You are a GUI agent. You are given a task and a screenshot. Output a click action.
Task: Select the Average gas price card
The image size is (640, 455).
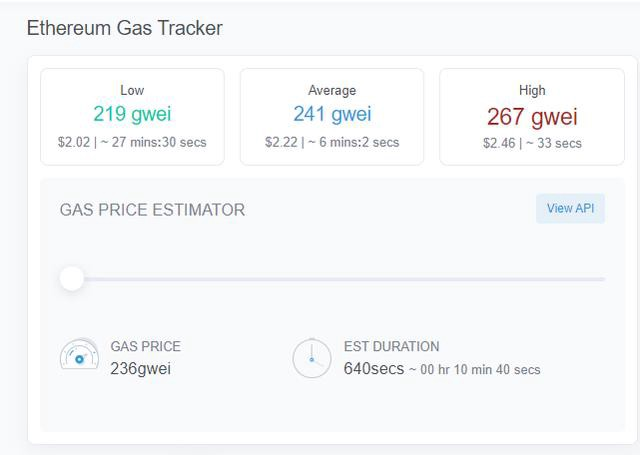click(332, 116)
